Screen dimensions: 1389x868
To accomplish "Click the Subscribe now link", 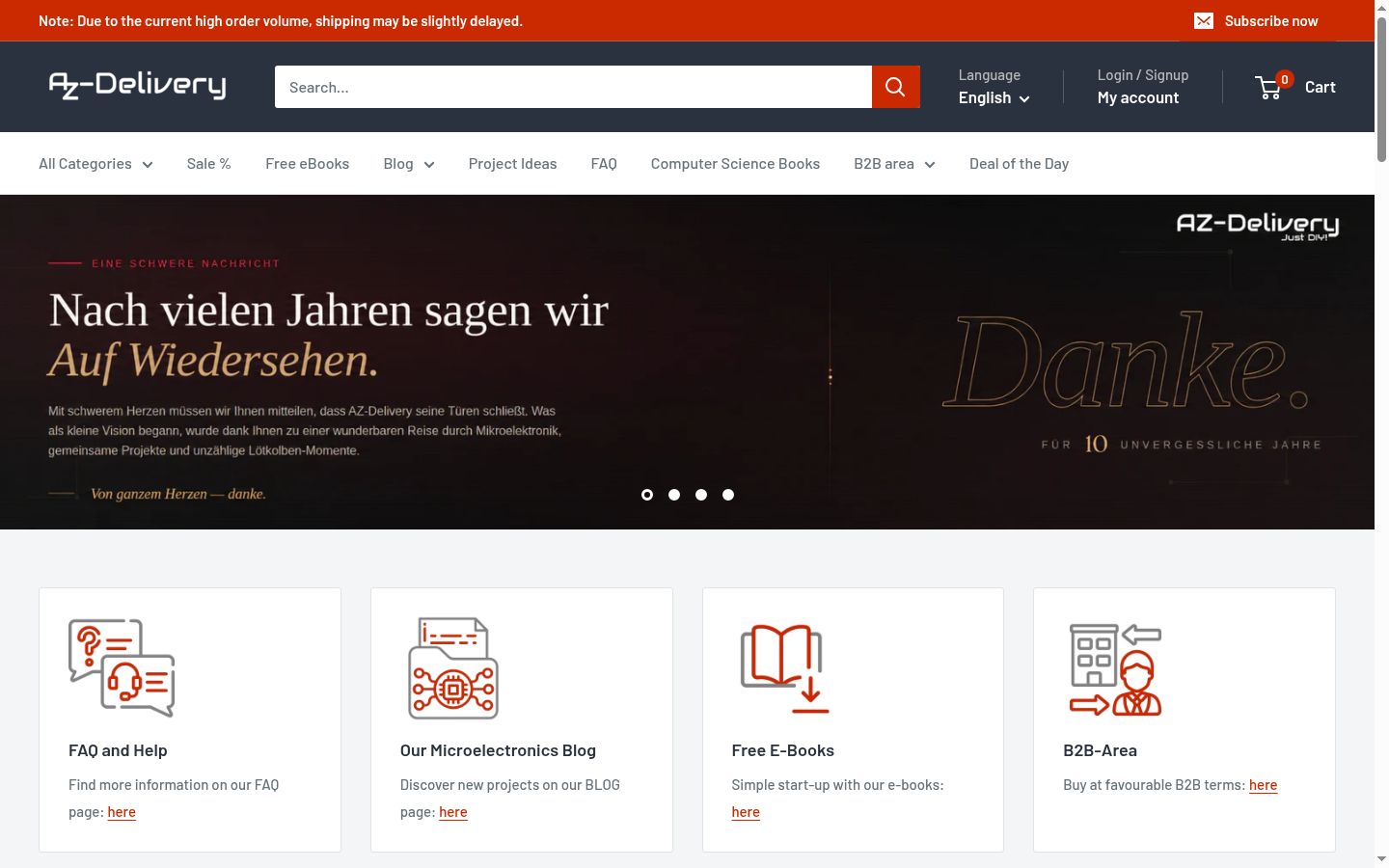I will [x=1271, y=21].
